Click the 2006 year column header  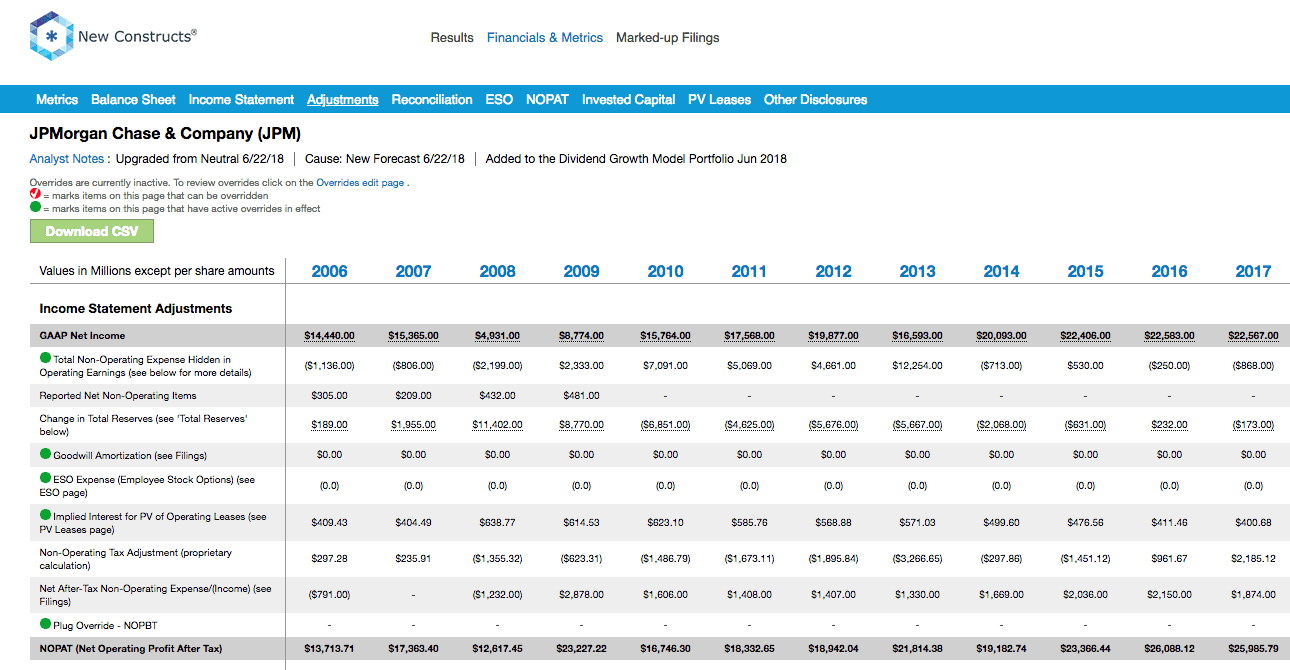click(x=330, y=271)
